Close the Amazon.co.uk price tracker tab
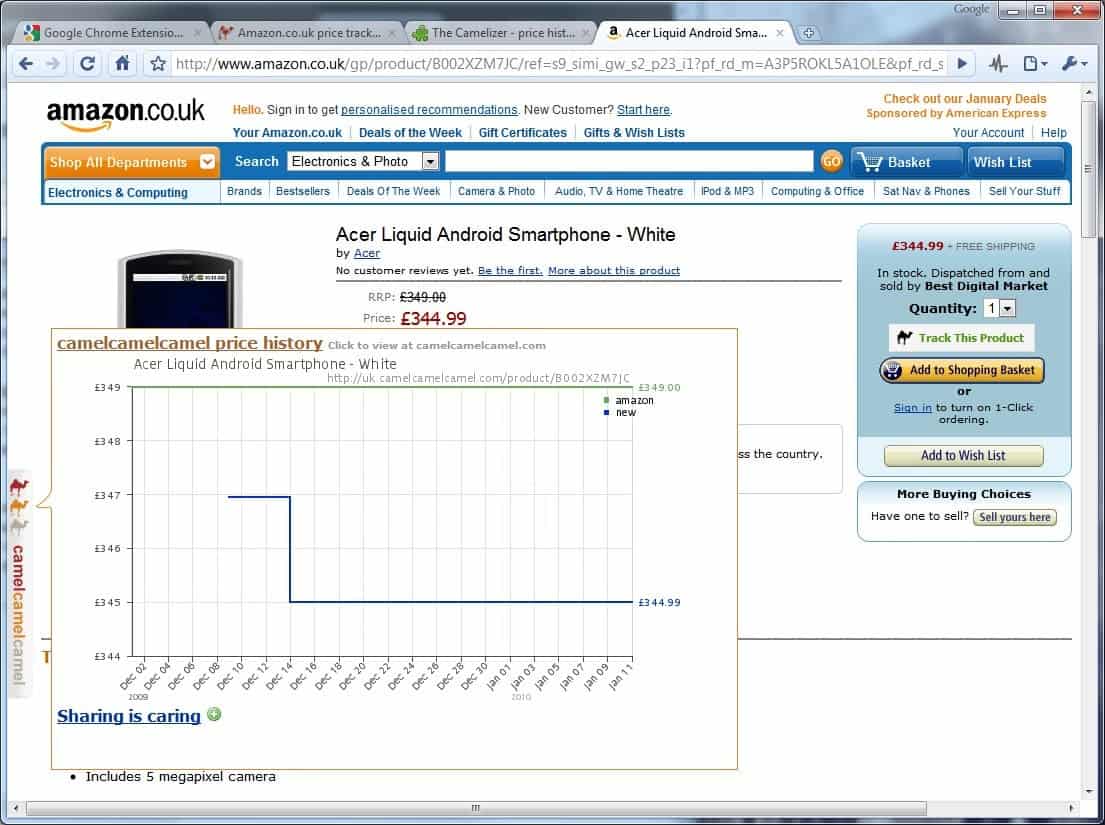The image size is (1105, 825). 392,33
